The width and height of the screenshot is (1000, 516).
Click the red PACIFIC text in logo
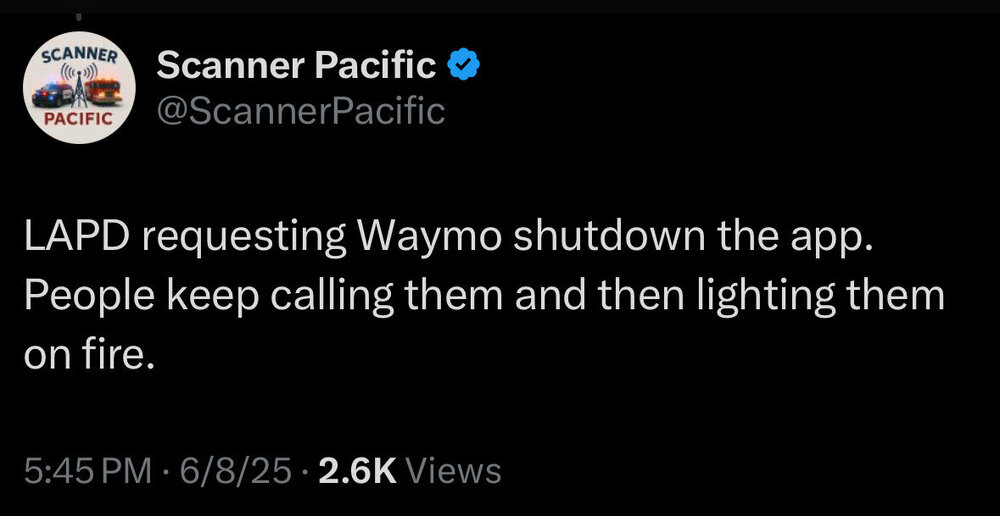(79, 118)
